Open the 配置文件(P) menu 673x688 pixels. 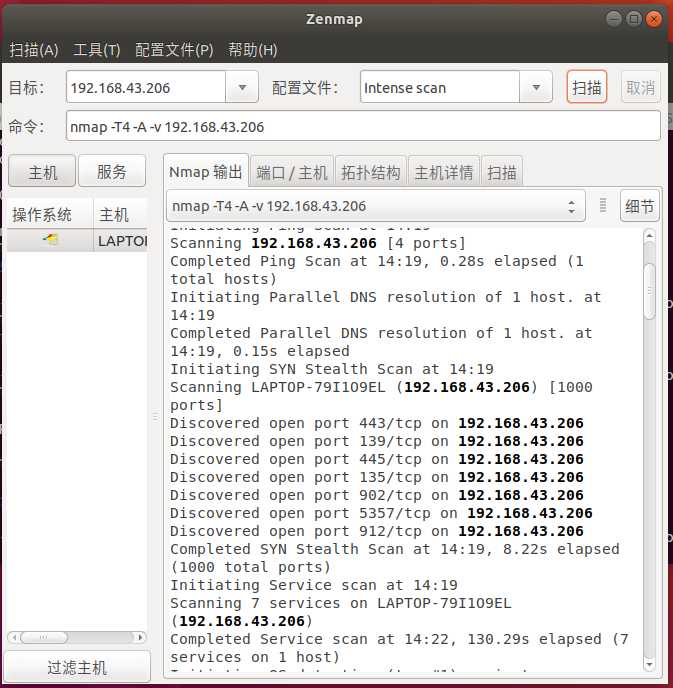click(174, 50)
